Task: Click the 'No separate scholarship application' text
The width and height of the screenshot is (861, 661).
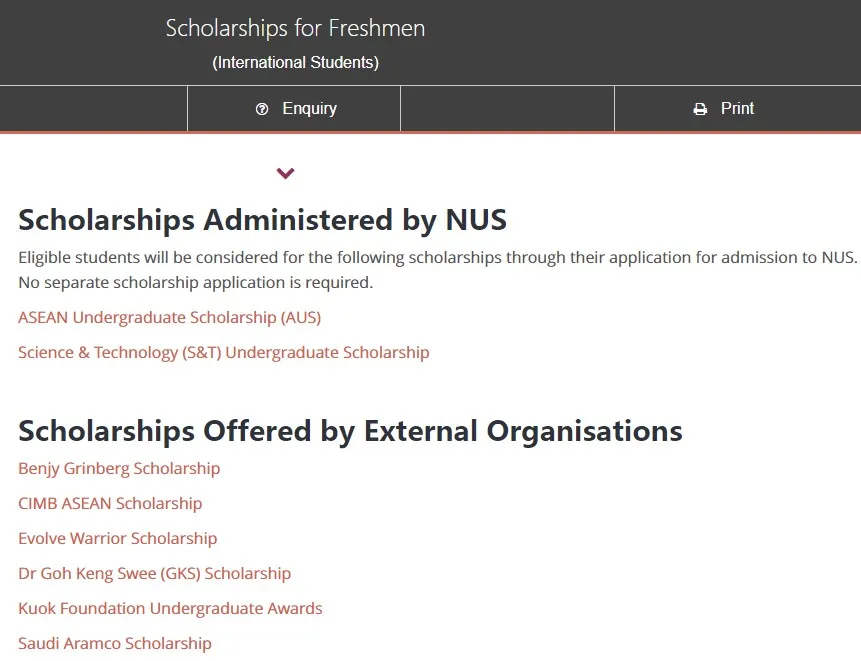Action: click(195, 282)
